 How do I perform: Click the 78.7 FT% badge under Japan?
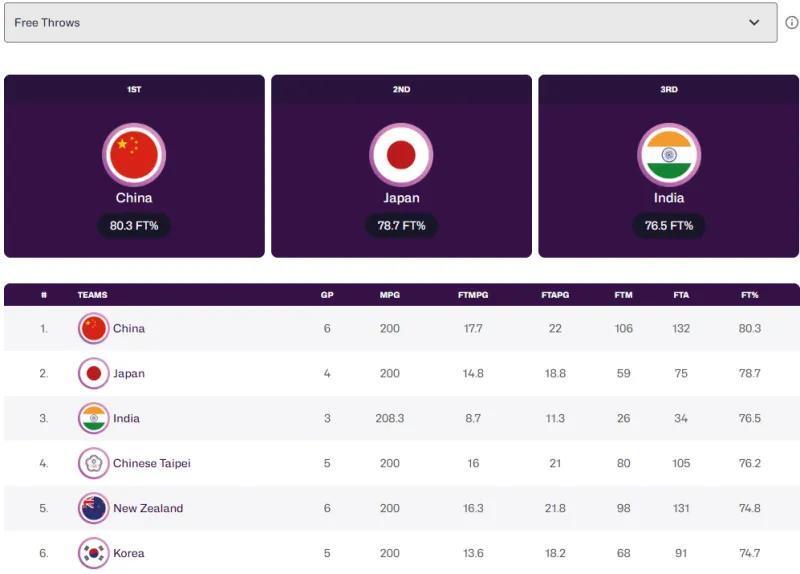coord(401,226)
